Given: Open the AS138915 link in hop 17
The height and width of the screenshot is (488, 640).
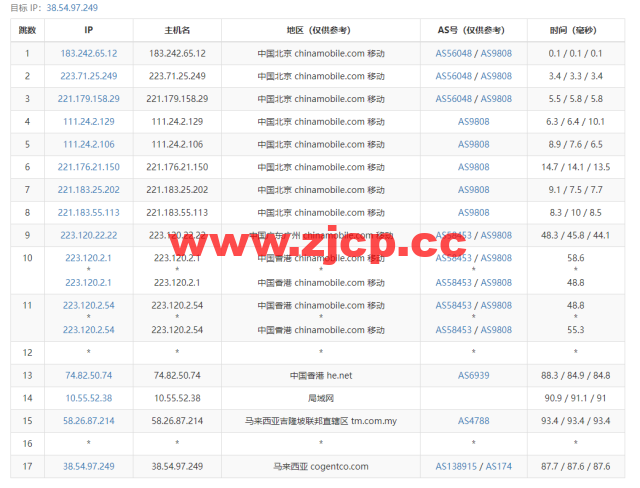Looking at the screenshot, I should point(456,466).
